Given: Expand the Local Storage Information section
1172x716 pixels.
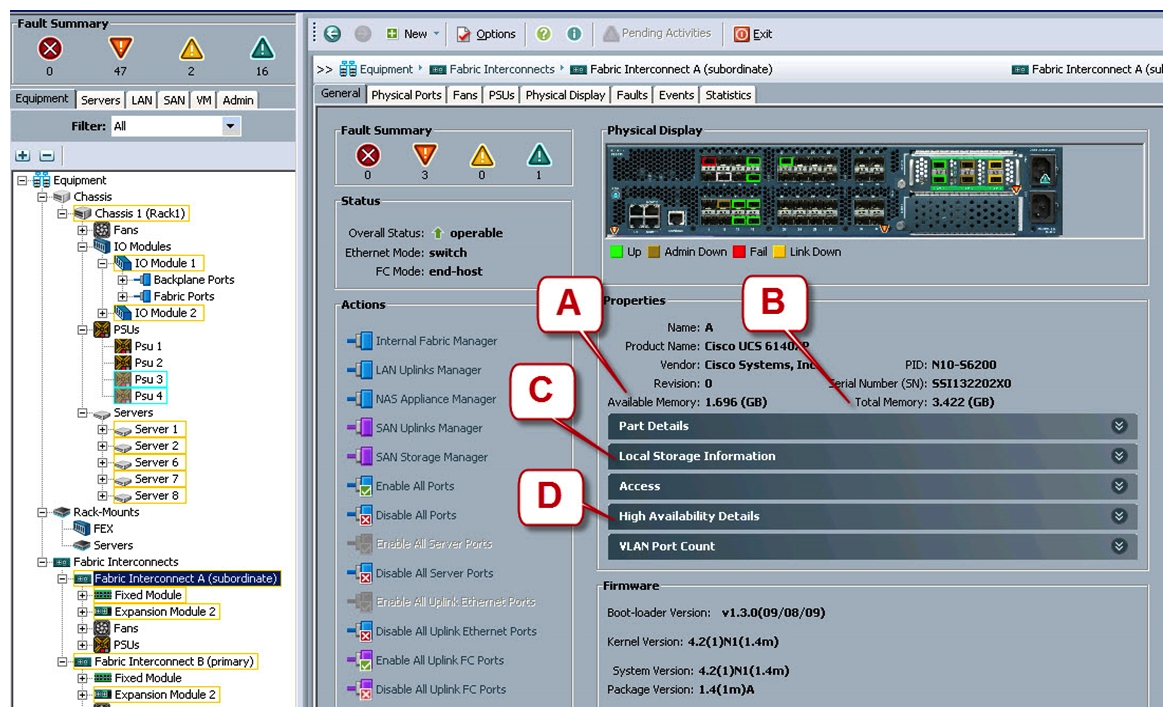Looking at the screenshot, I should pos(873,456).
